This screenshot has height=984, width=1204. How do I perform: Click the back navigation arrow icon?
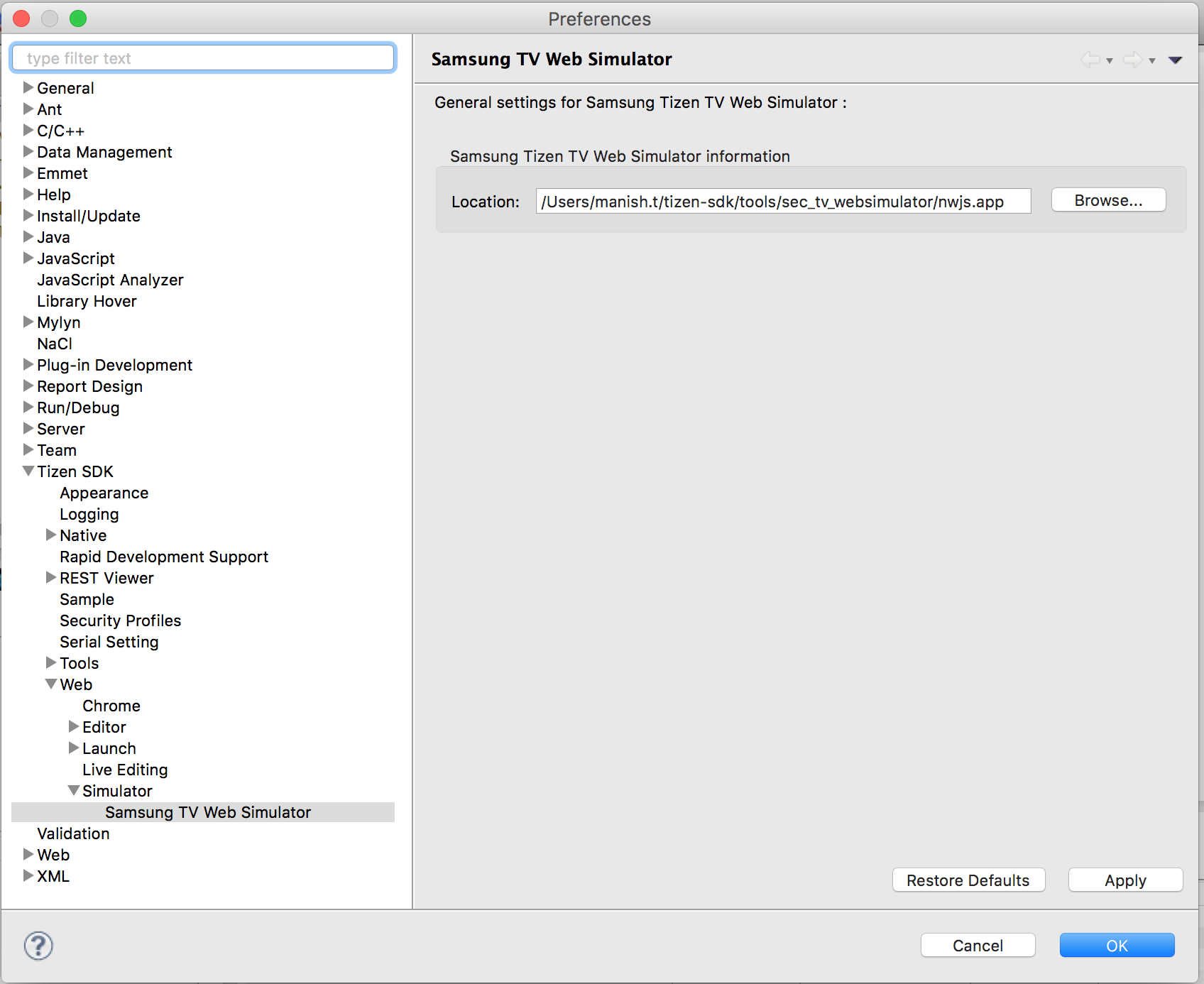(x=1090, y=60)
